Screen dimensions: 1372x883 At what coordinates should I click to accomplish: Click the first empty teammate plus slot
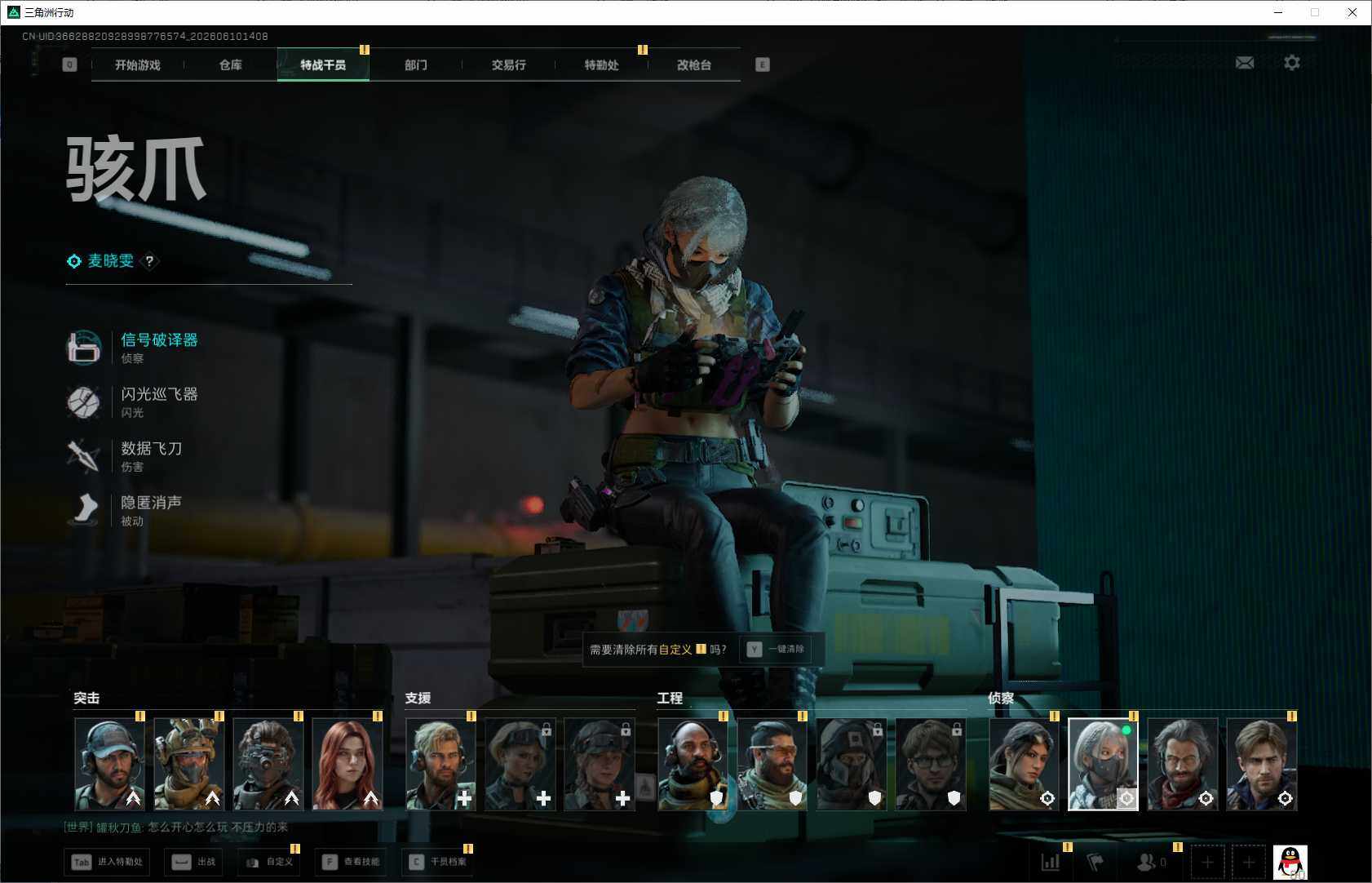coord(1207,862)
